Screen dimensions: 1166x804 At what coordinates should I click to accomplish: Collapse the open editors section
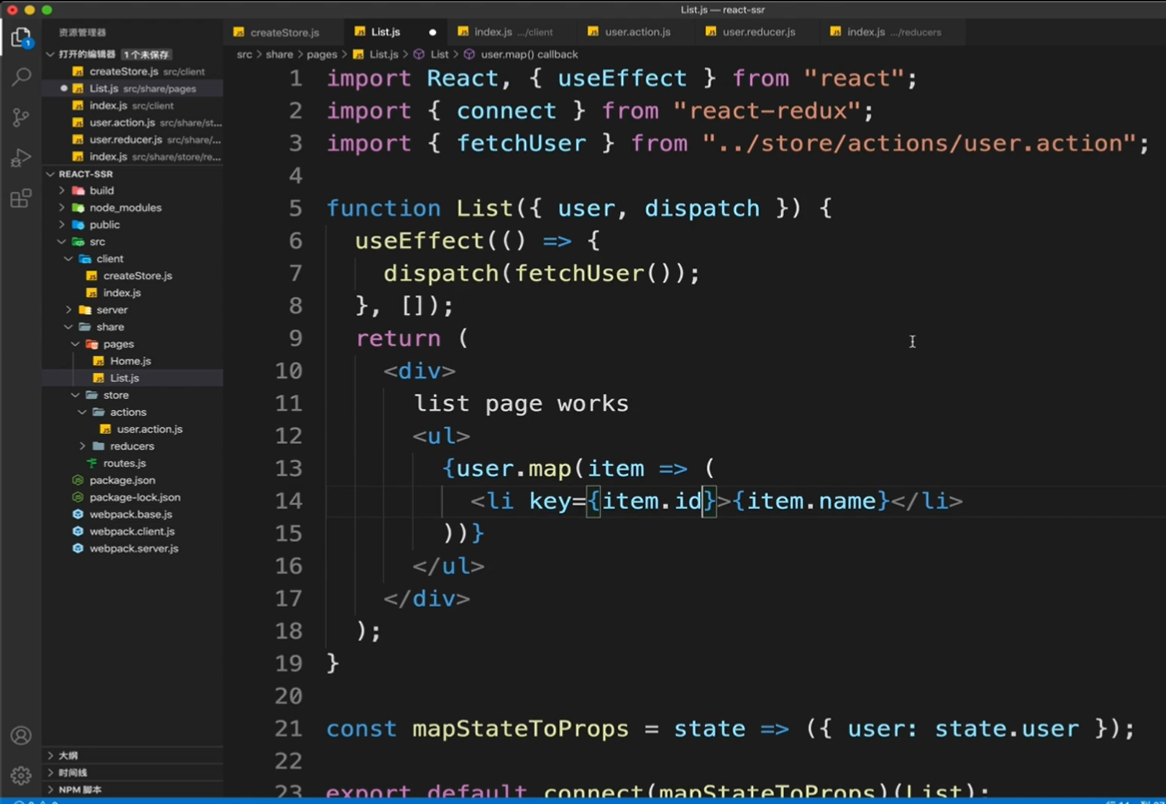click(51, 54)
